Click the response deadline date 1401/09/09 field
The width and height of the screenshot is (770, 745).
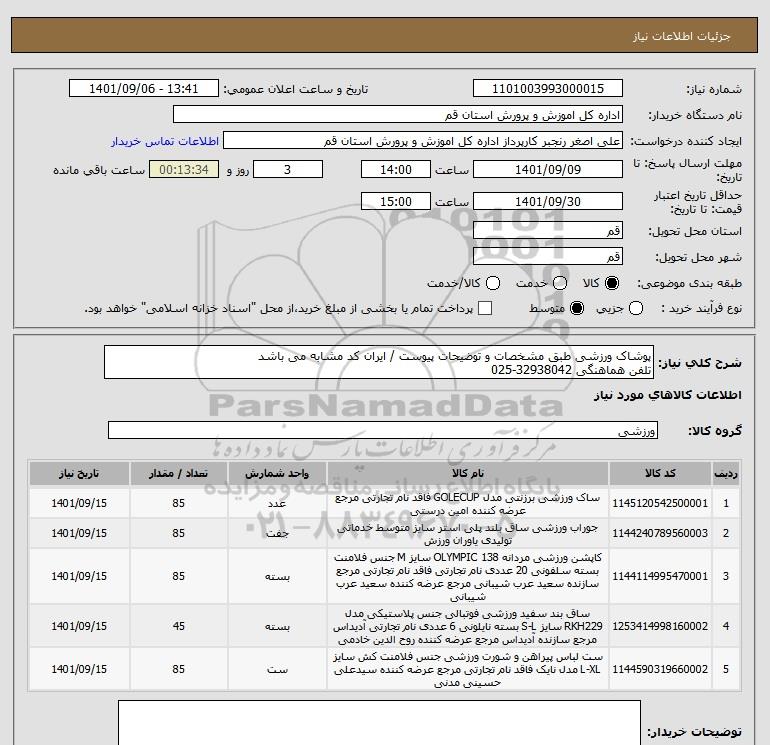click(x=548, y=170)
